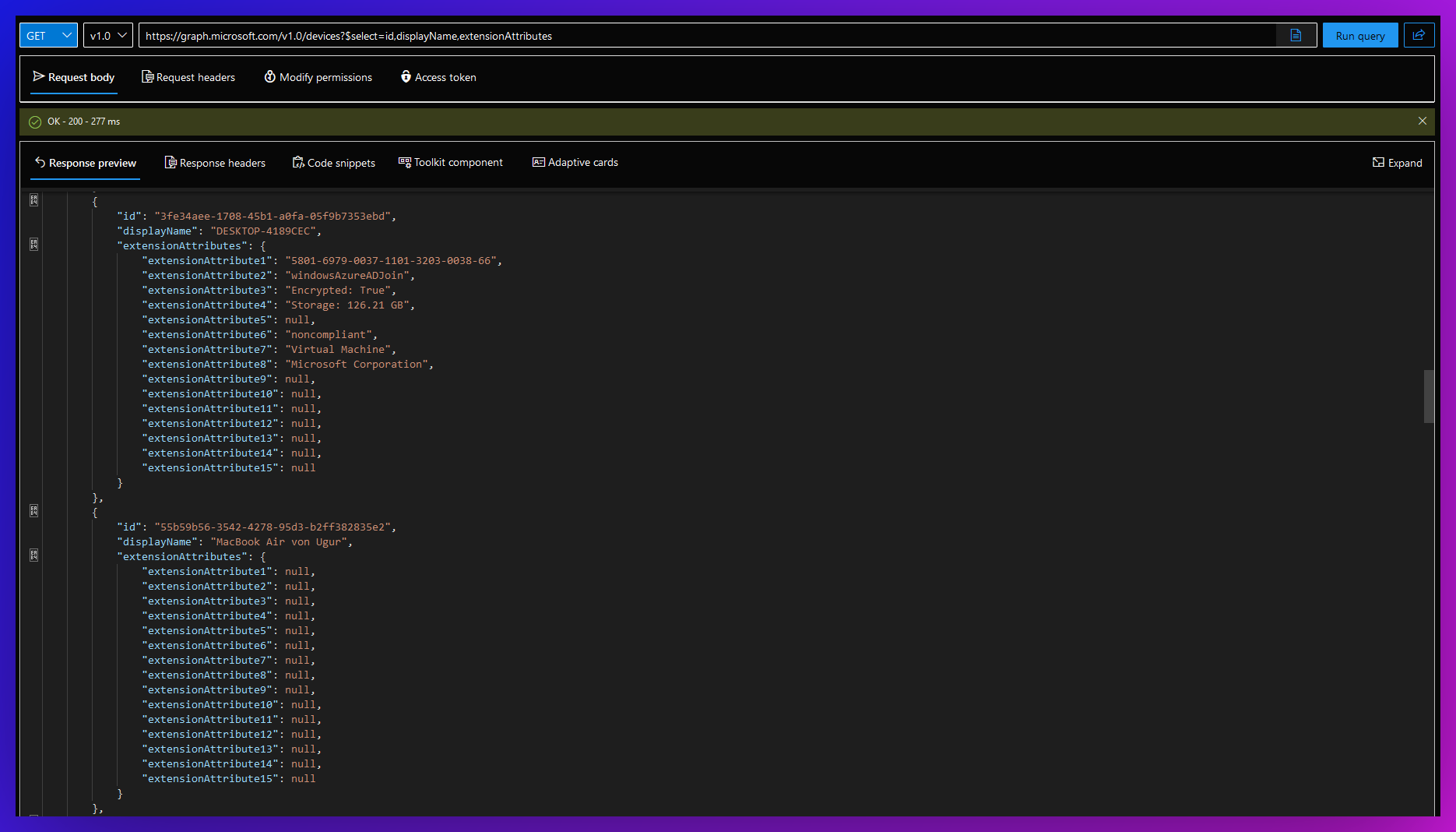
Task: Switch to Request headers tab
Action: click(188, 77)
